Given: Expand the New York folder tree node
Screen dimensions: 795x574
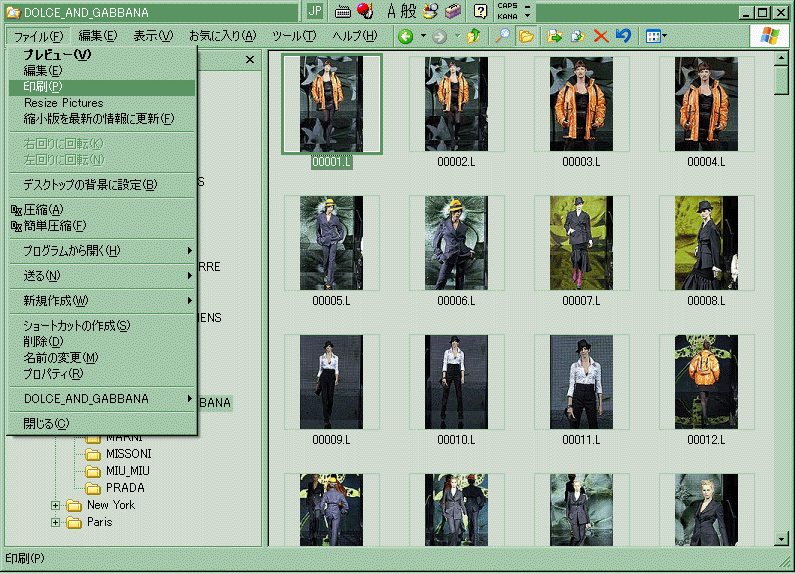Looking at the screenshot, I should [x=57, y=505].
